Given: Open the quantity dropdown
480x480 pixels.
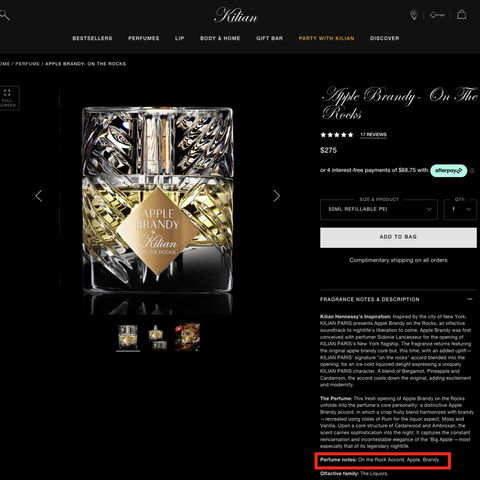Looking at the screenshot, I should tap(460, 209).
